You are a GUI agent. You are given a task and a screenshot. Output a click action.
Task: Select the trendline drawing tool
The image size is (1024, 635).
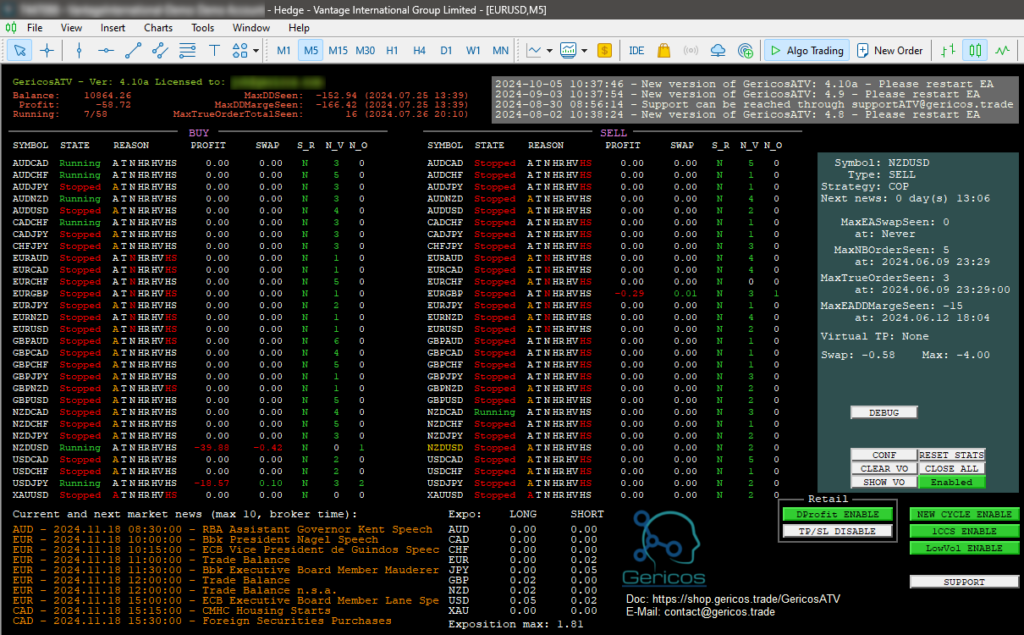133,50
